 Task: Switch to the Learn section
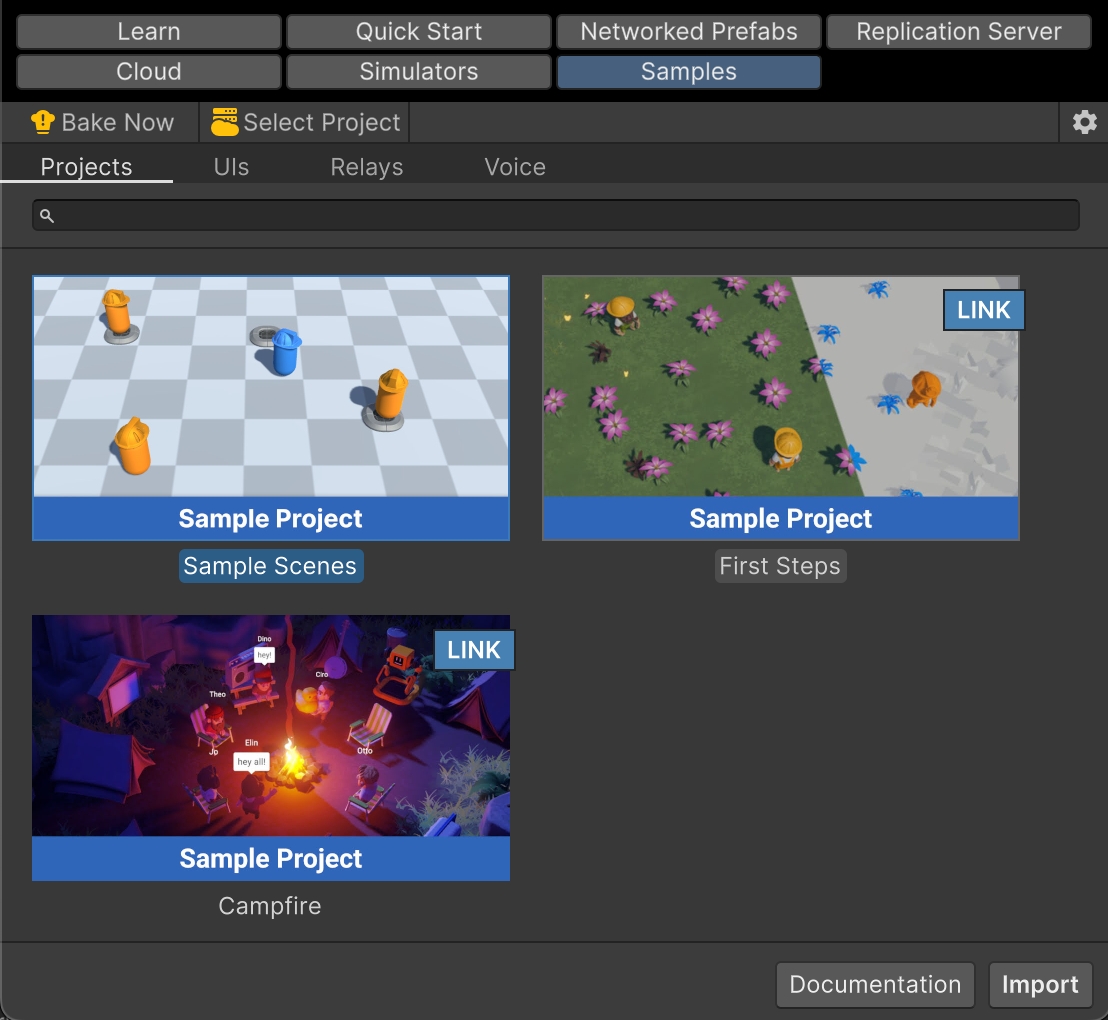click(149, 32)
